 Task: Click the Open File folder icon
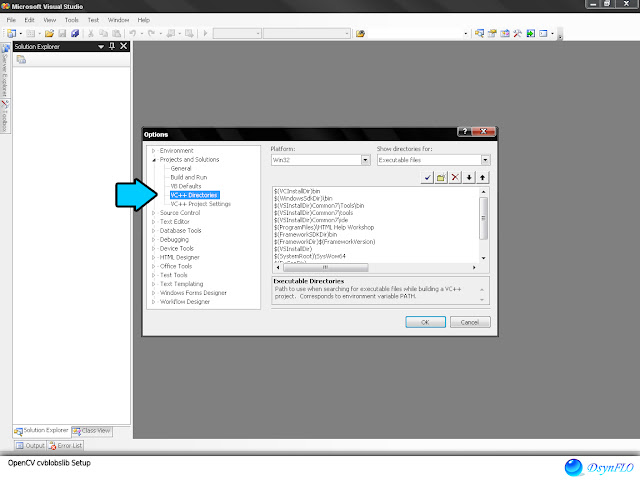pyautogui.click(x=49, y=33)
